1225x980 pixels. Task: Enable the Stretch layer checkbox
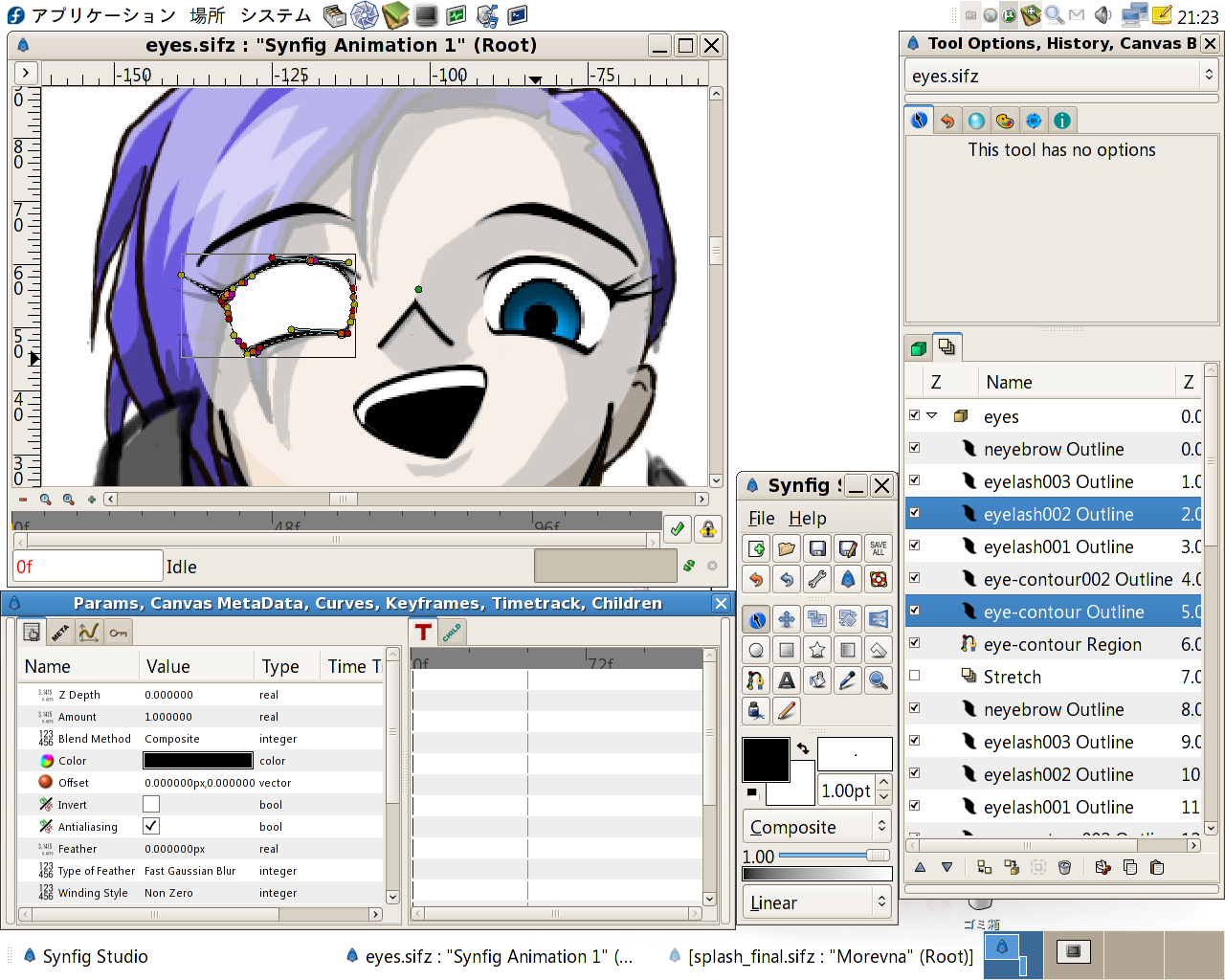(x=915, y=676)
